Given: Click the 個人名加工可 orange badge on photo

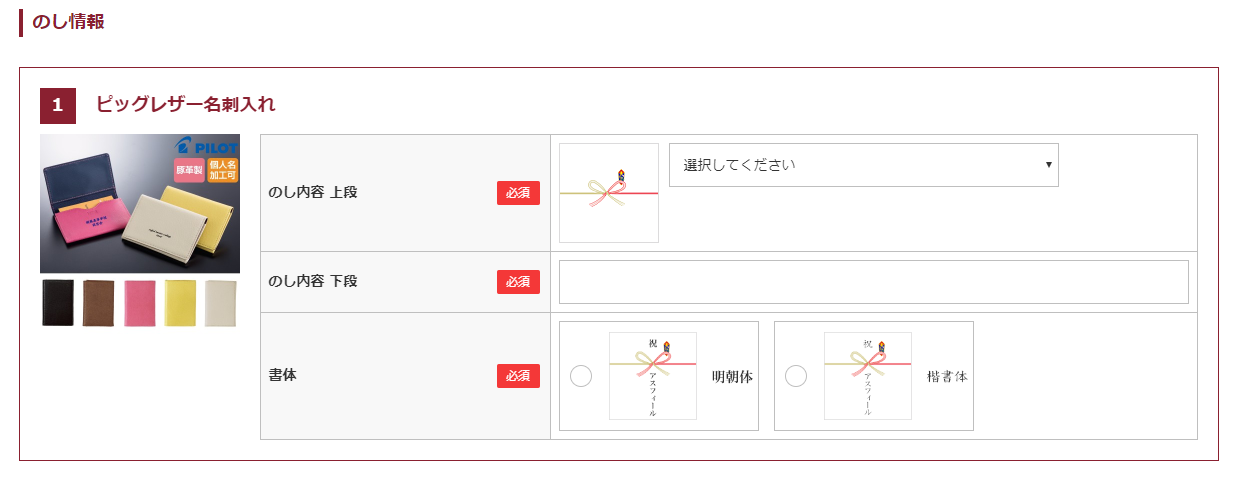Looking at the screenshot, I should click(x=223, y=170).
